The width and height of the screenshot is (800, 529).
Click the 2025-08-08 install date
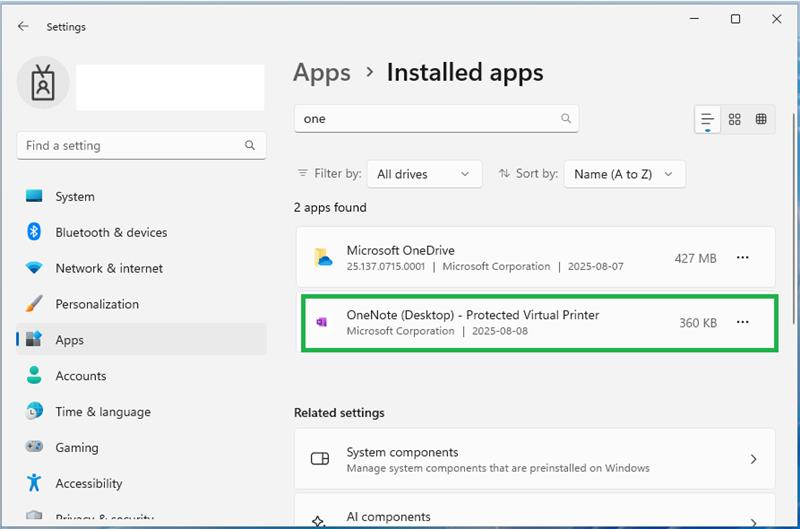click(x=499, y=331)
